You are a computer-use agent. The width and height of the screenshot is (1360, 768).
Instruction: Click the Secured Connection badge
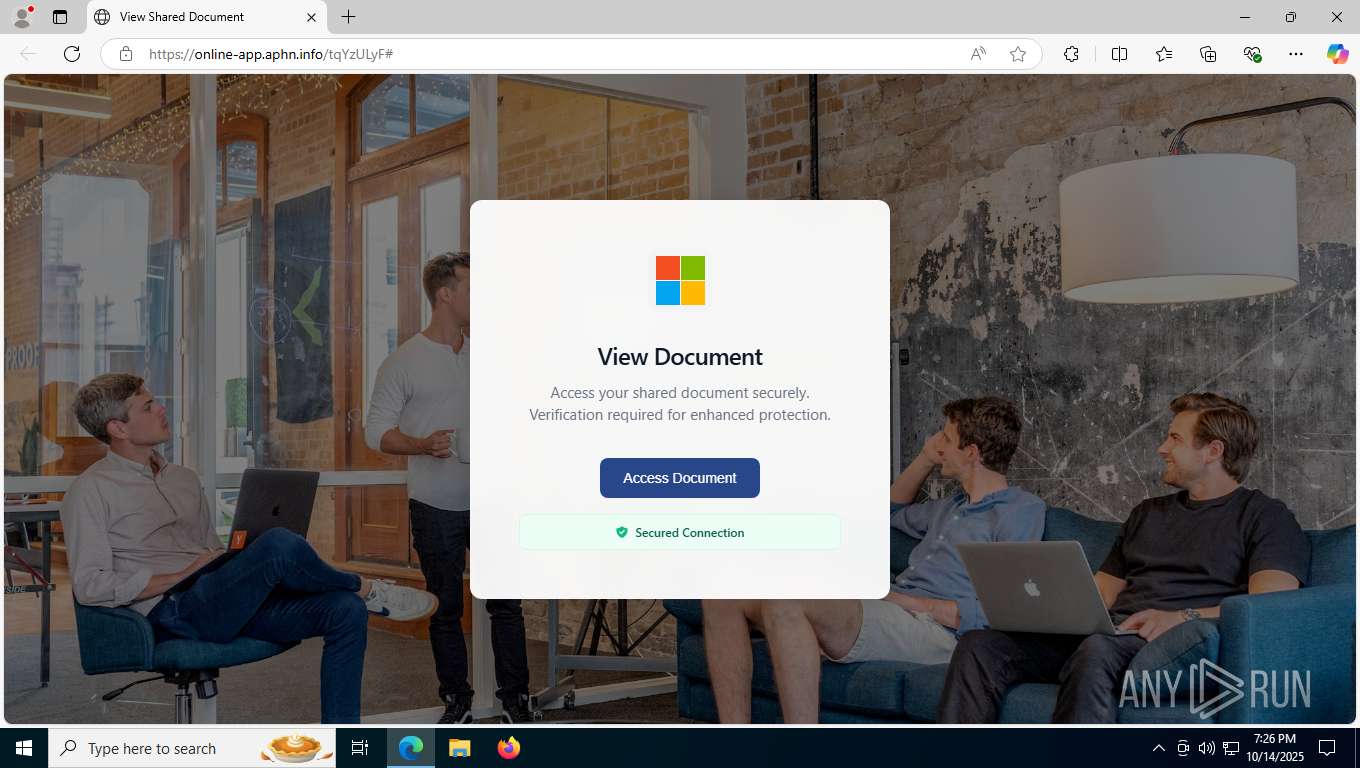click(680, 532)
